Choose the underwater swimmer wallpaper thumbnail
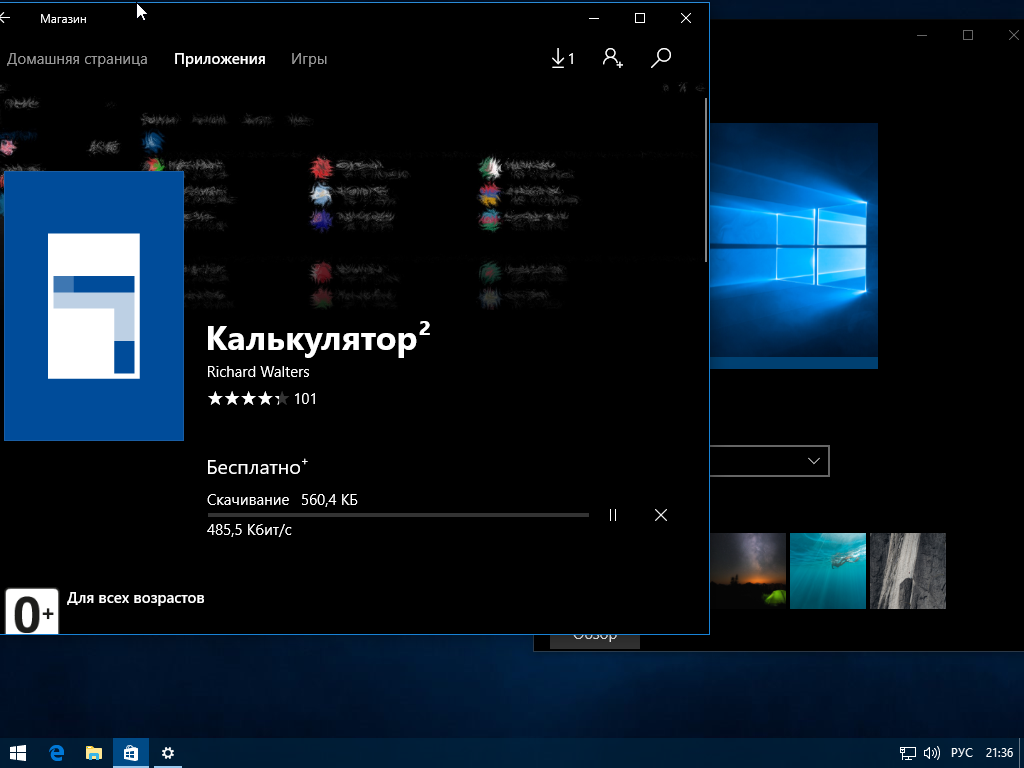This screenshot has width=1024, height=768. click(x=827, y=571)
